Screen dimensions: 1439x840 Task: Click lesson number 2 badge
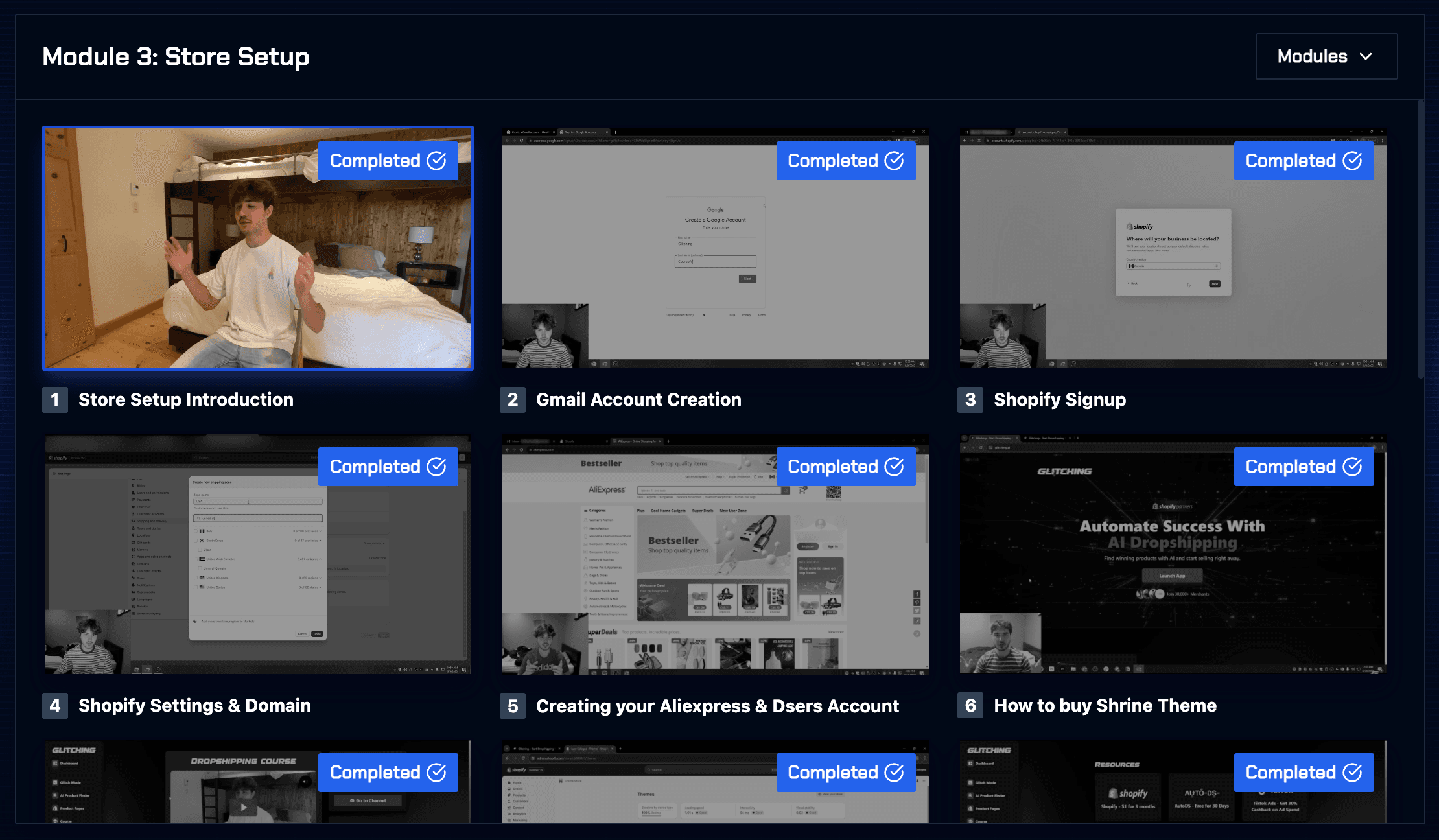point(513,400)
